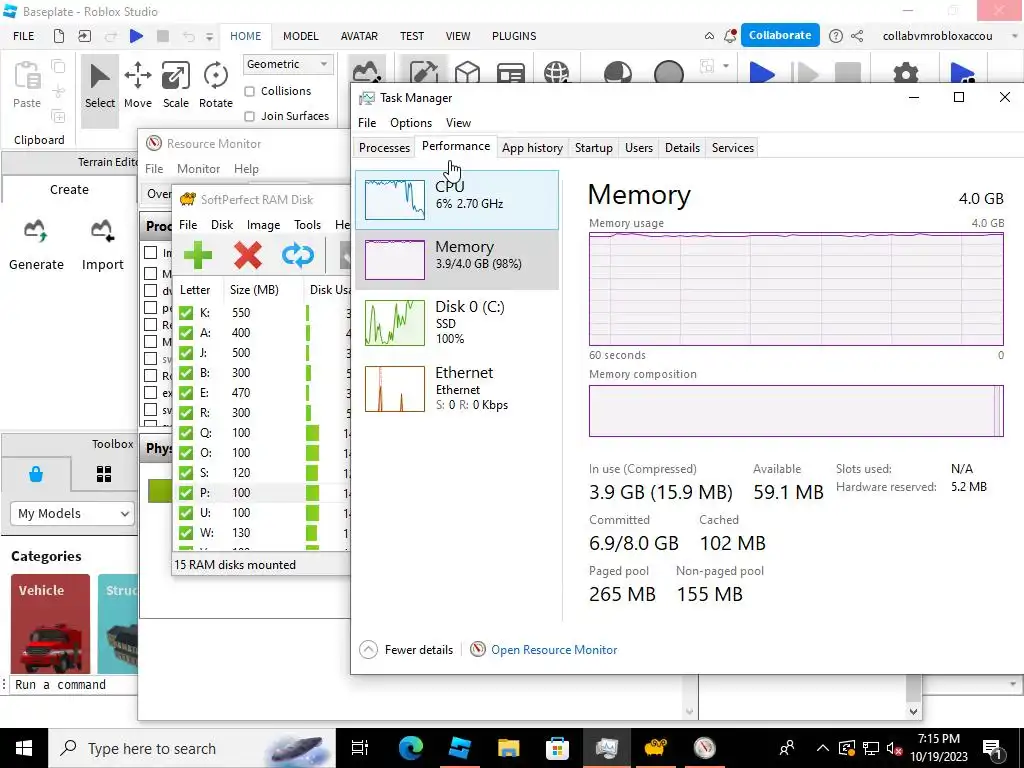Uncheck RAM disk W: checkbox

[186, 533]
